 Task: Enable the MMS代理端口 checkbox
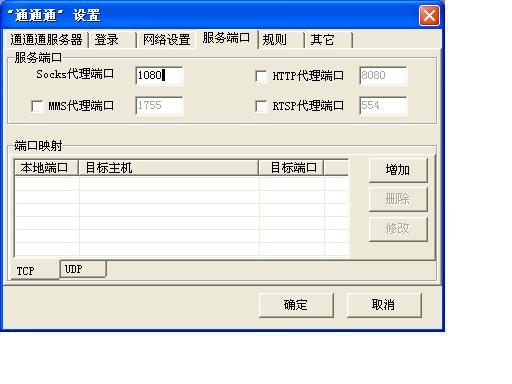[x=37, y=106]
